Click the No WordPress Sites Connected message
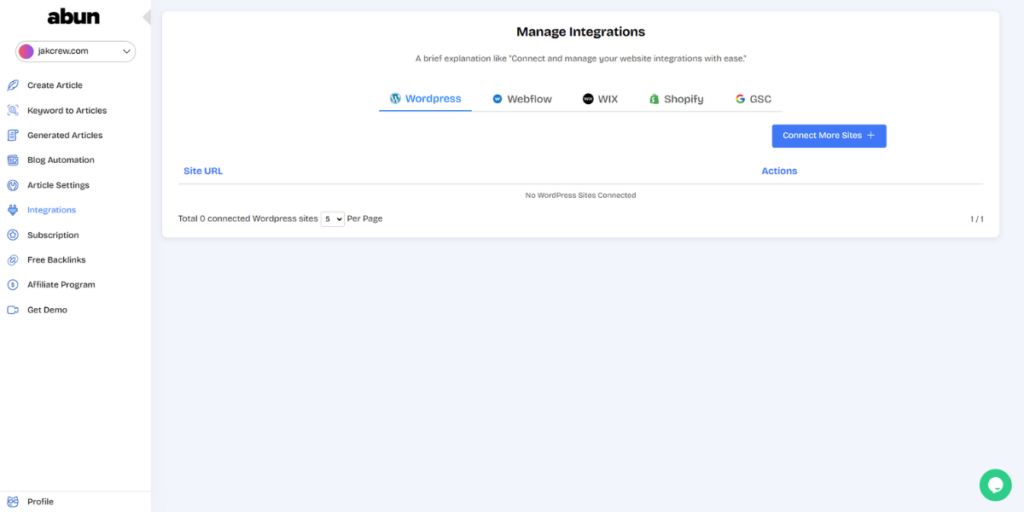1024x512 pixels. pyautogui.click(x=581, y=195)
